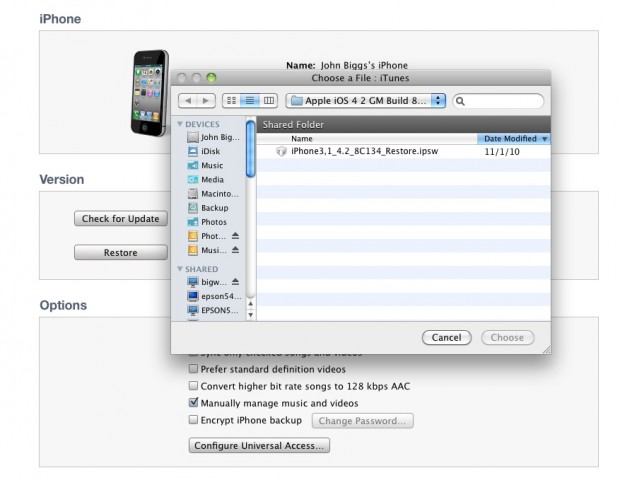This screenshot has height=480, width=620.
Task: Switch to column view in file dialog
Action: click(x=268, y=101)
